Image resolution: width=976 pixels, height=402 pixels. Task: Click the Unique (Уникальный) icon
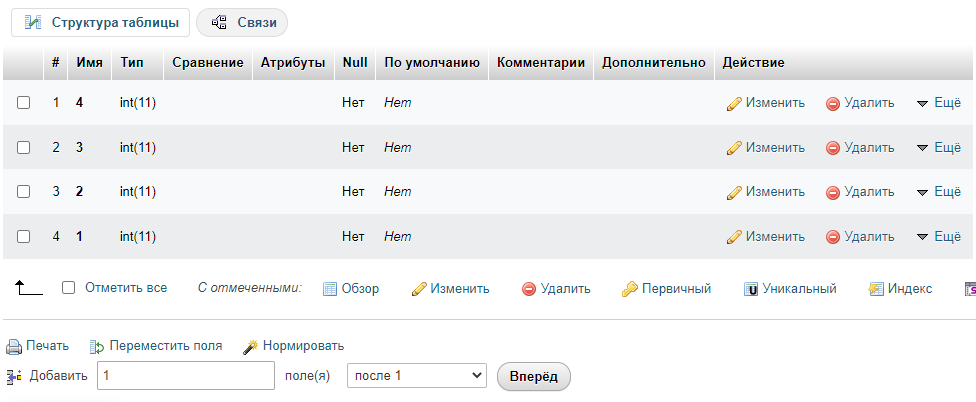coord(751,289)
